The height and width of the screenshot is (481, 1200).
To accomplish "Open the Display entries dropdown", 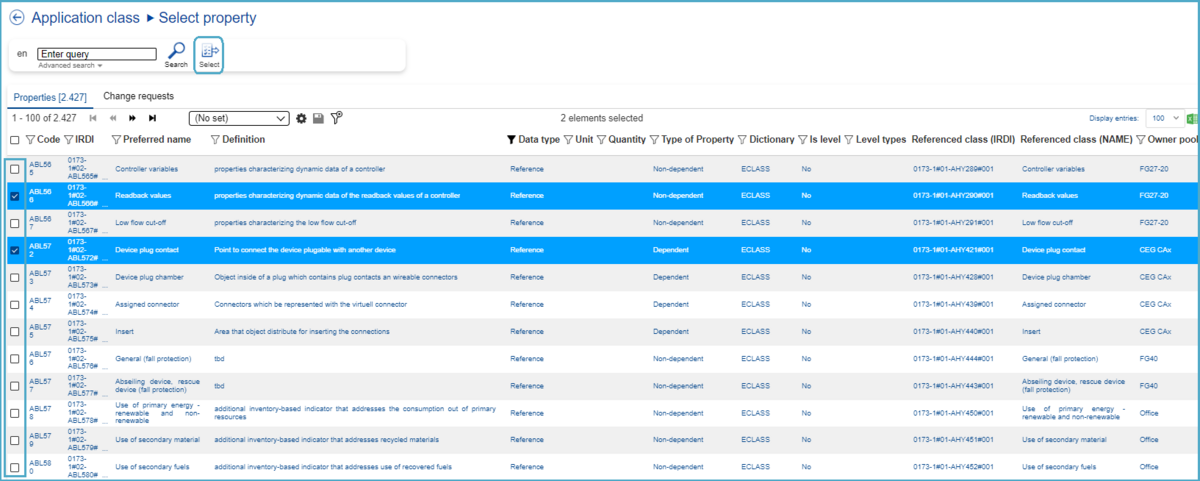I will click(1163, 118).
